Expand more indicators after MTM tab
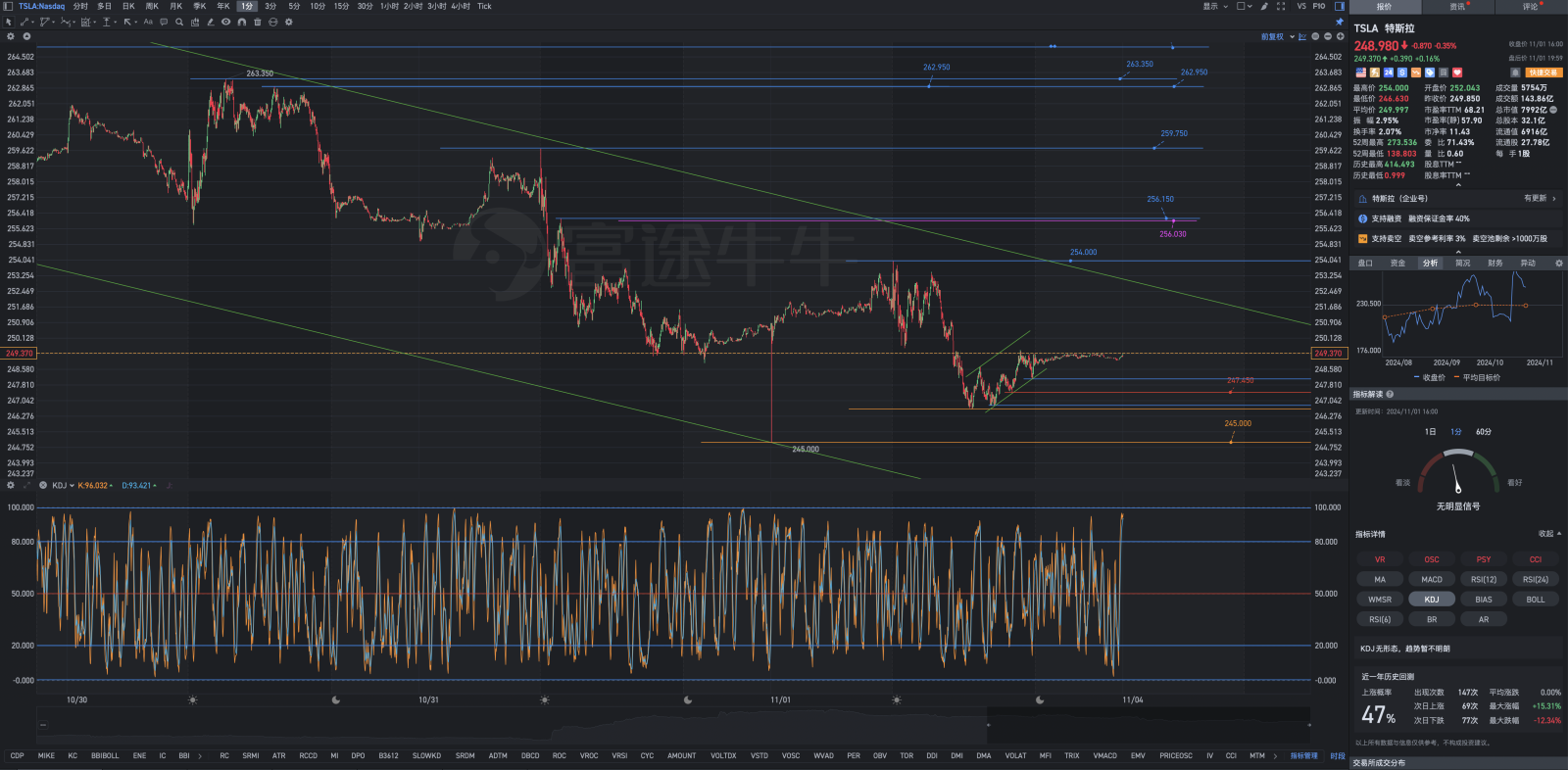 1275,755
